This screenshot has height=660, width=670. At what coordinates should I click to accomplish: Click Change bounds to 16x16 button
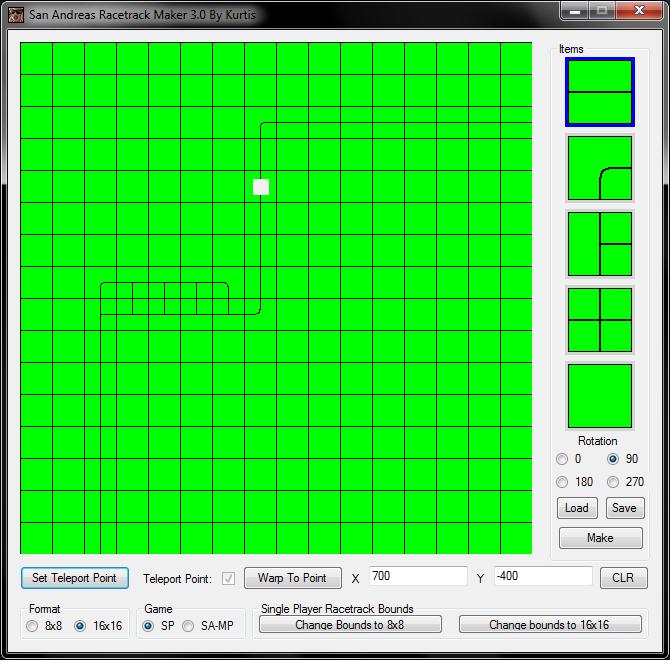(x=550, y=625)
